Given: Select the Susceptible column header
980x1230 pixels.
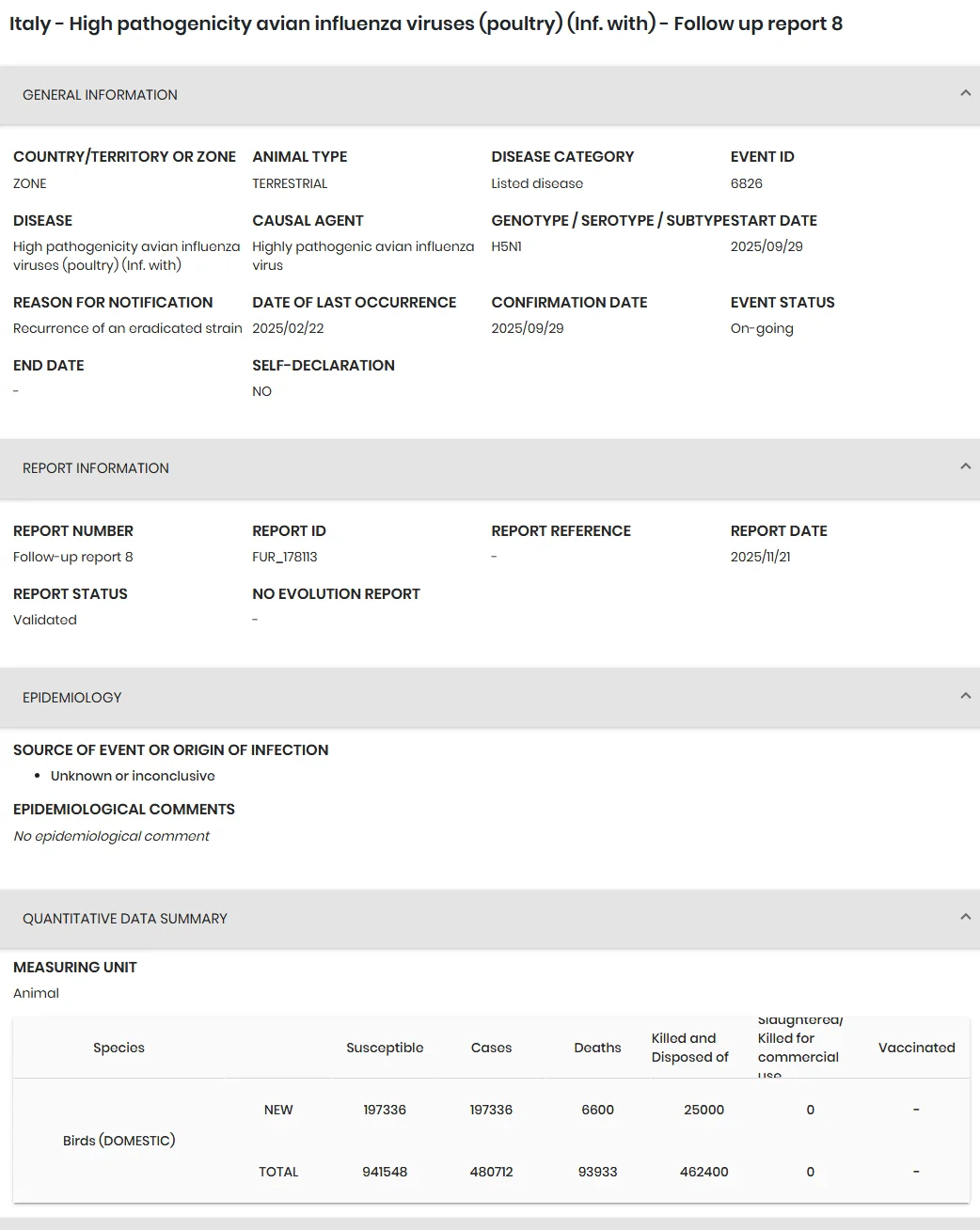Looking at the screenshot, I should (385, 1048).
